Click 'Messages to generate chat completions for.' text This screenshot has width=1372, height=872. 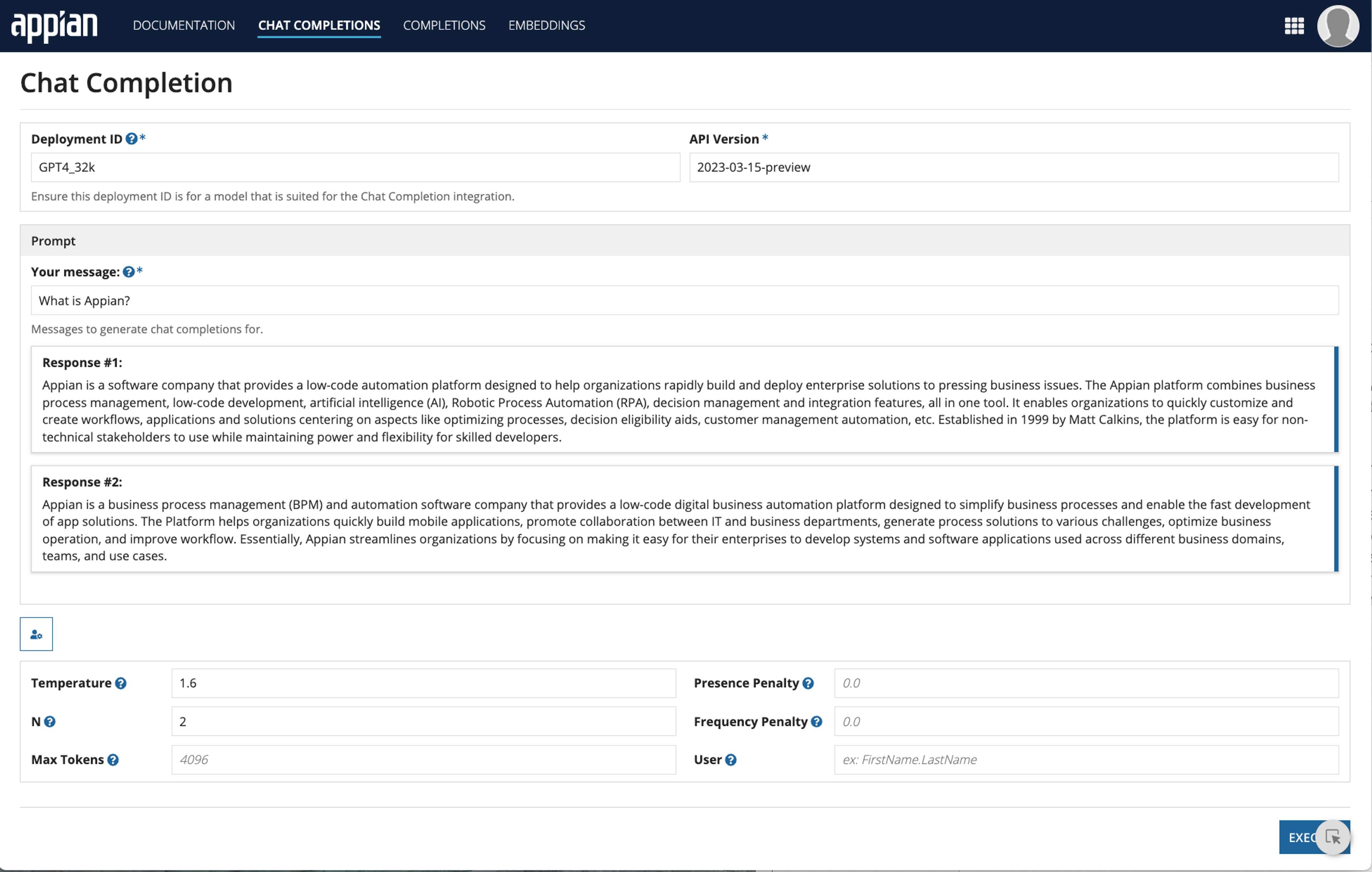point(147,329)
